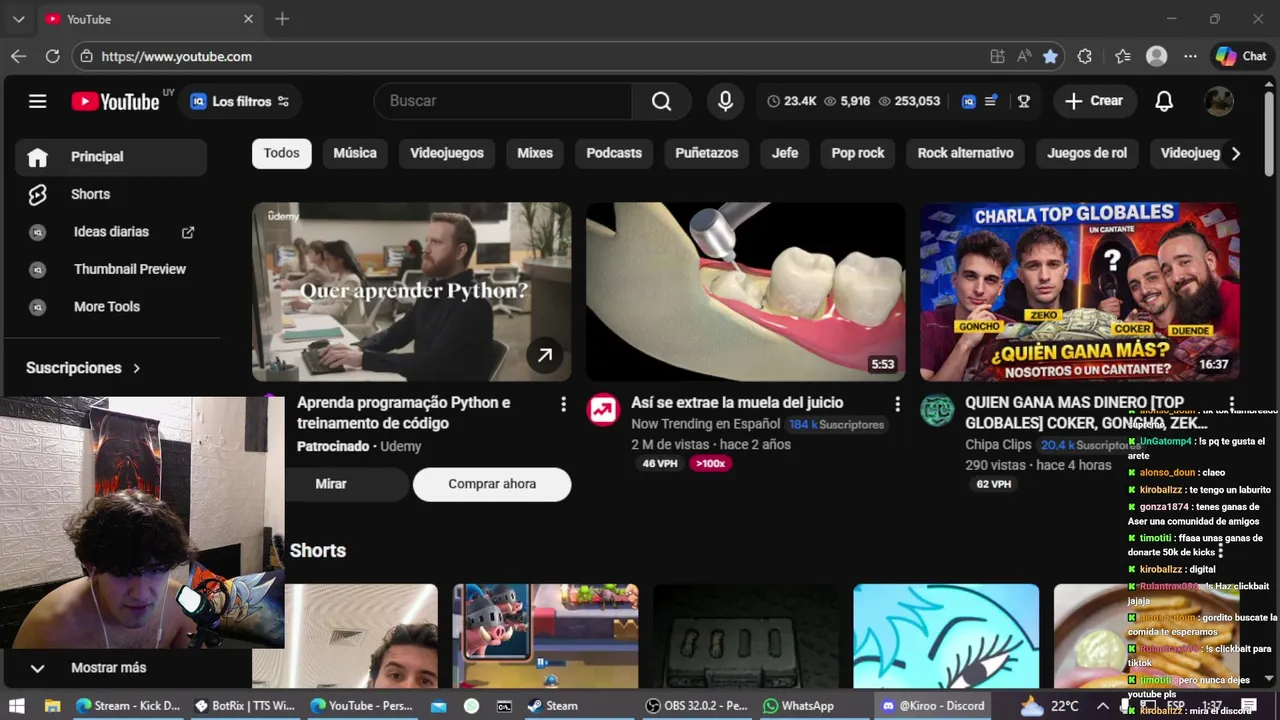Screen dimensions: 1280x720
Task: Start voice search with the microphone
Action: coord(725,101)
